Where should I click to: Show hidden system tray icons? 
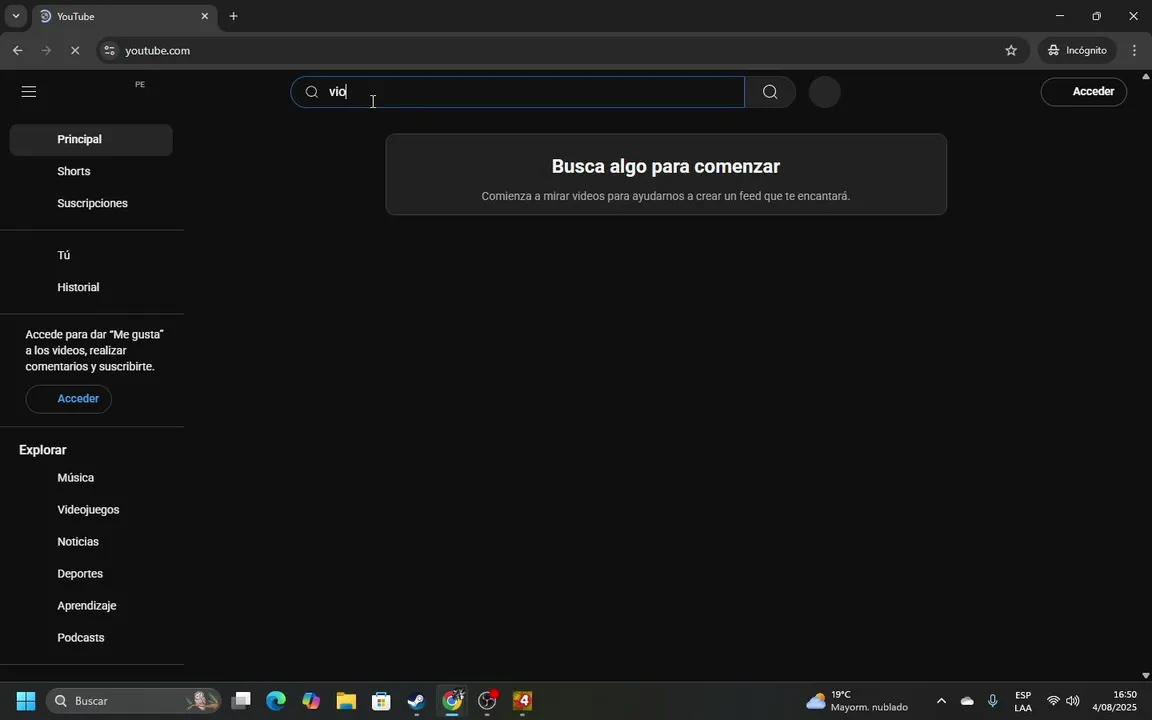tap(941, 701)
